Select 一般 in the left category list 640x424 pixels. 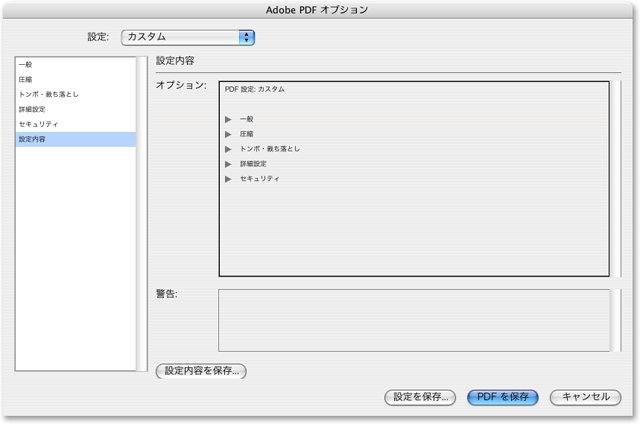(x=26, y=64)
